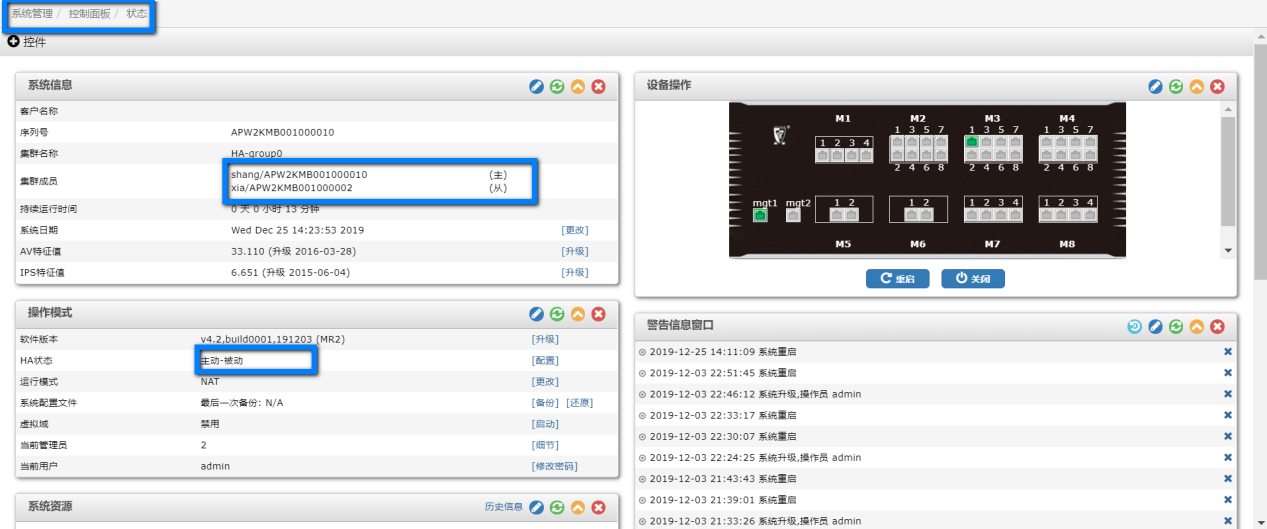Collapse the 操作模式 widget
The height and width of the screenshot is (529, 1267).
[578, 314]
